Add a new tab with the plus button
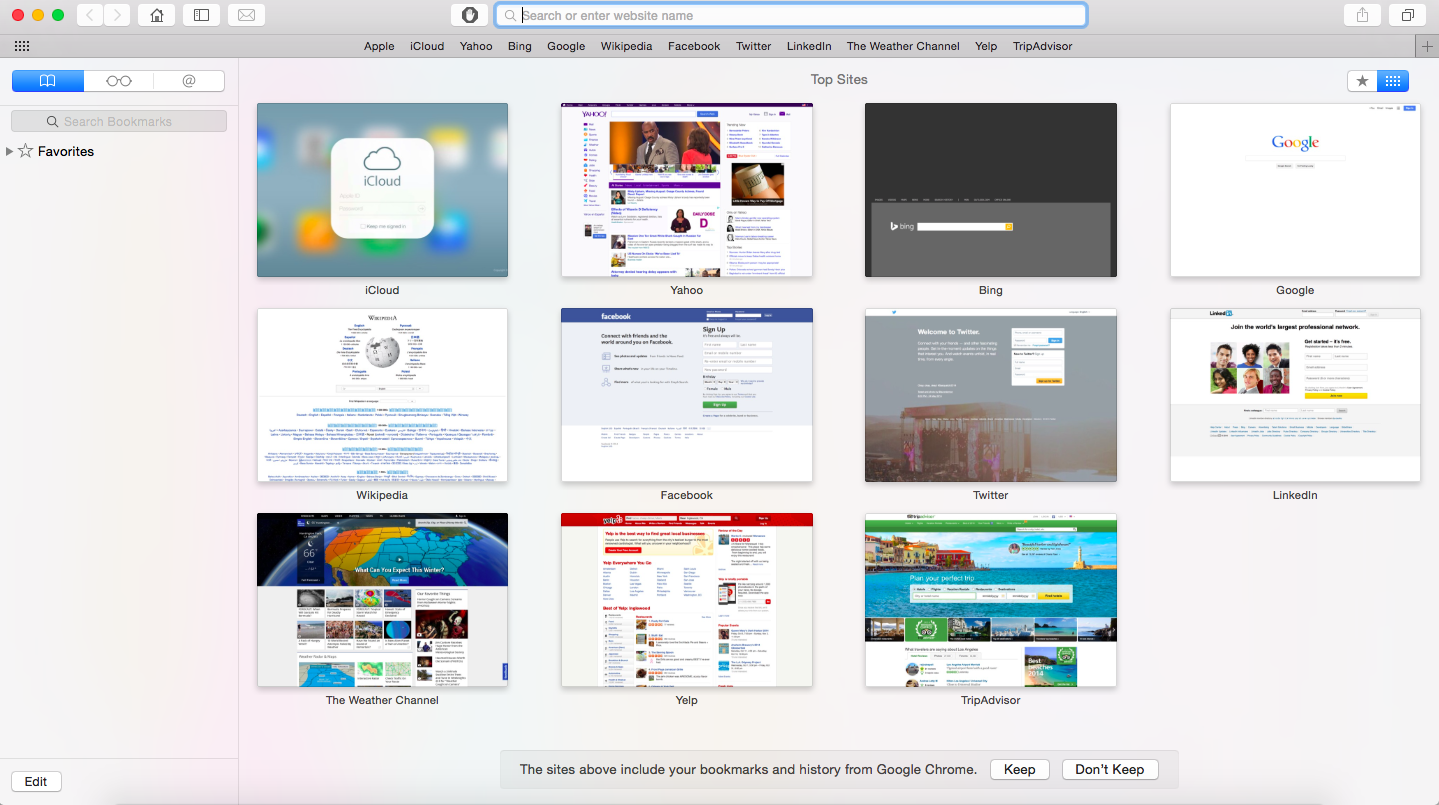 (x=1428, y=46)
